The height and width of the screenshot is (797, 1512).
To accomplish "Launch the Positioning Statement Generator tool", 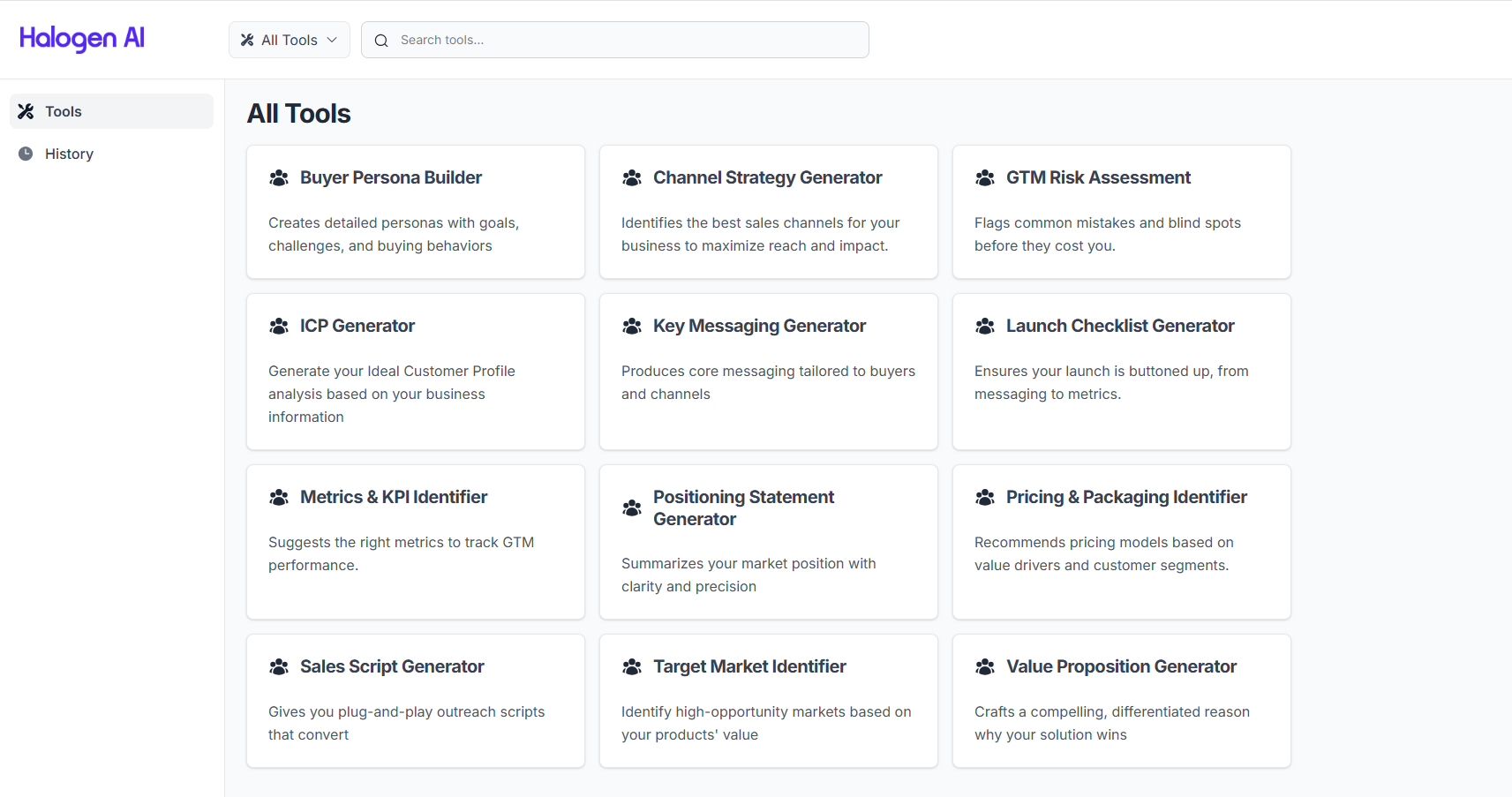I will coord(768,541).
